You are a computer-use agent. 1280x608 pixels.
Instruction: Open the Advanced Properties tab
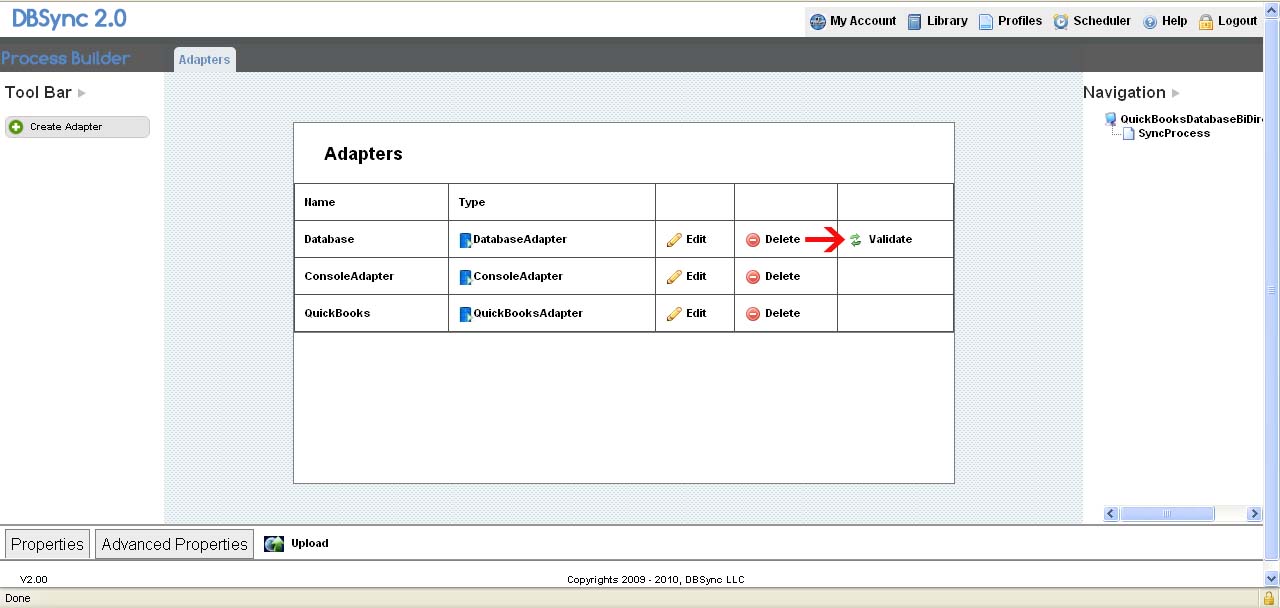174,544
